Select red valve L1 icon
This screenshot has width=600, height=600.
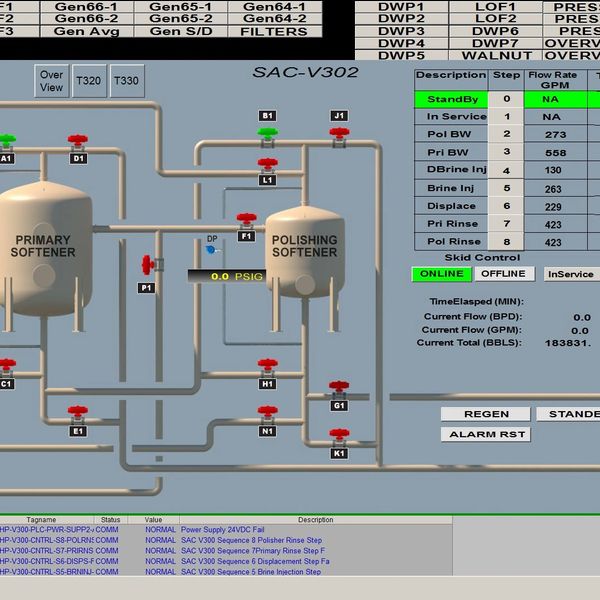tap(267, 164)
